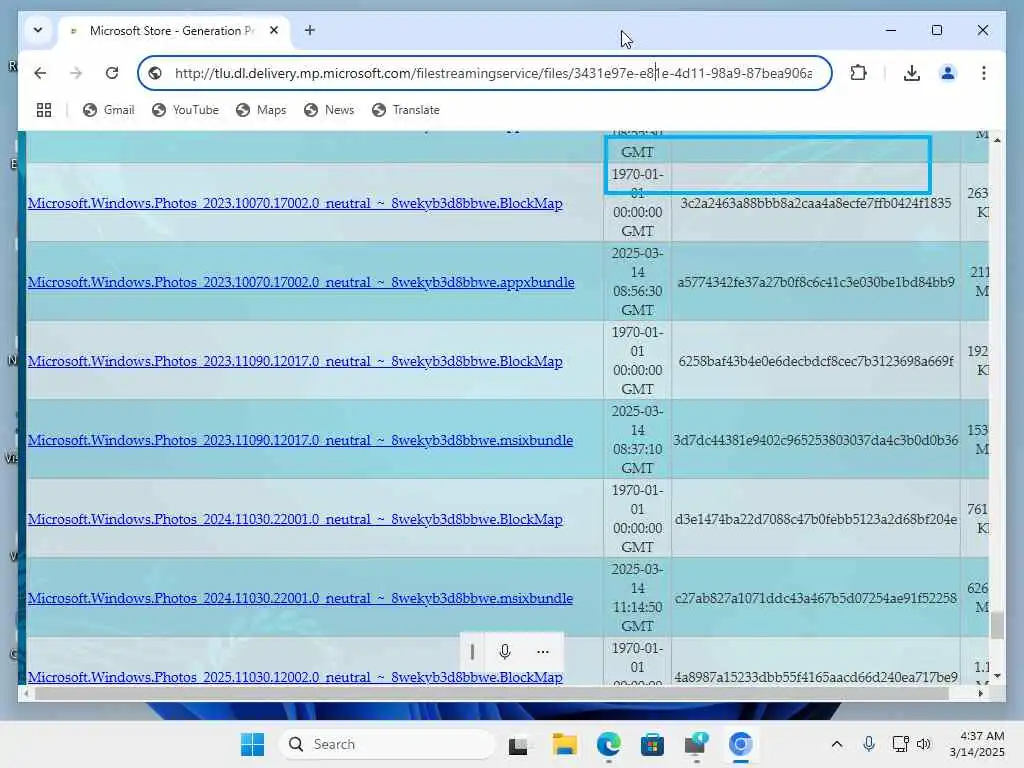Click the scroll down arrow of page
1024x768 pixels.
(997, 676)
